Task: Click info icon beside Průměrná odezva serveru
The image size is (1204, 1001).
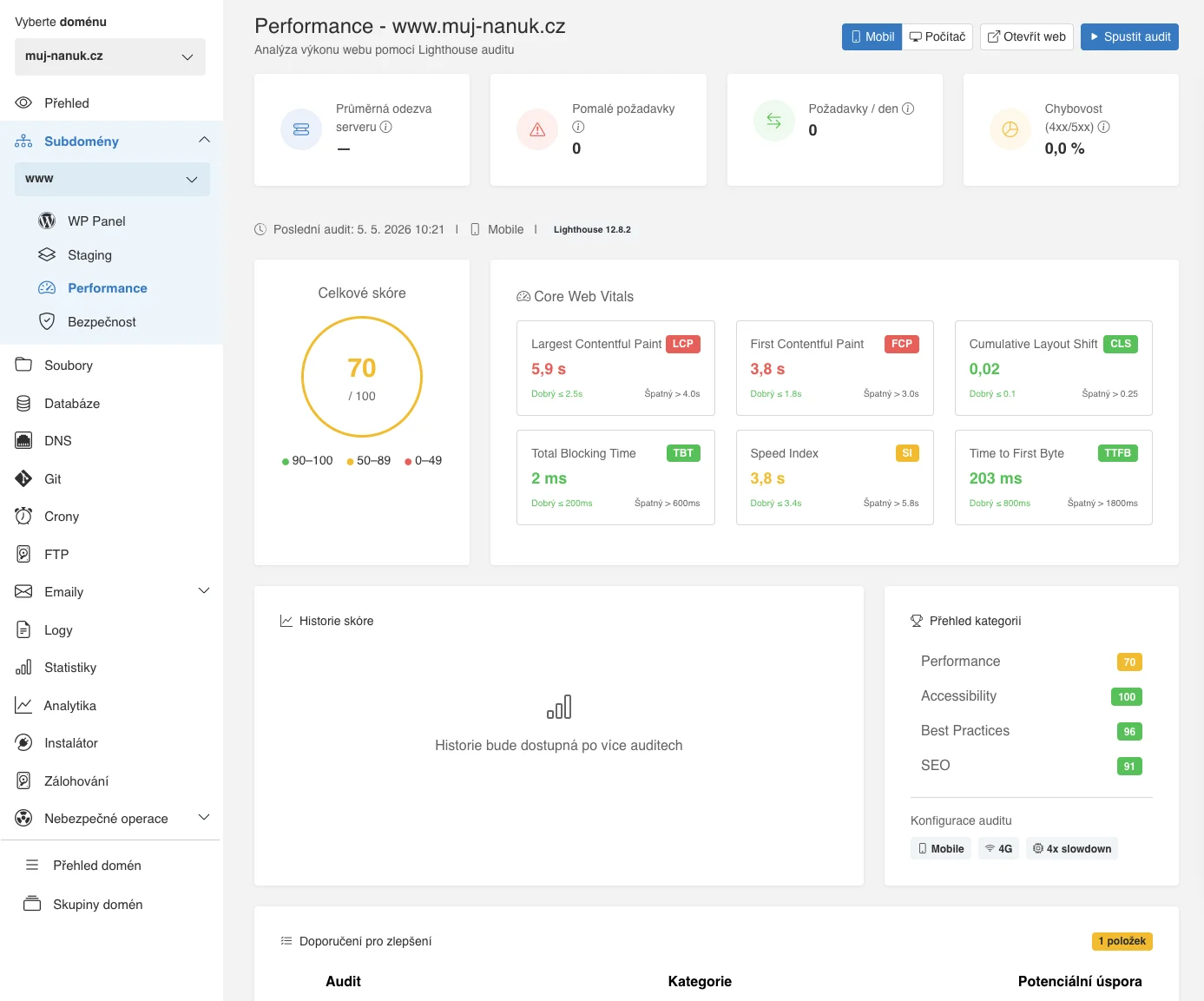Action: coord(386,127)
